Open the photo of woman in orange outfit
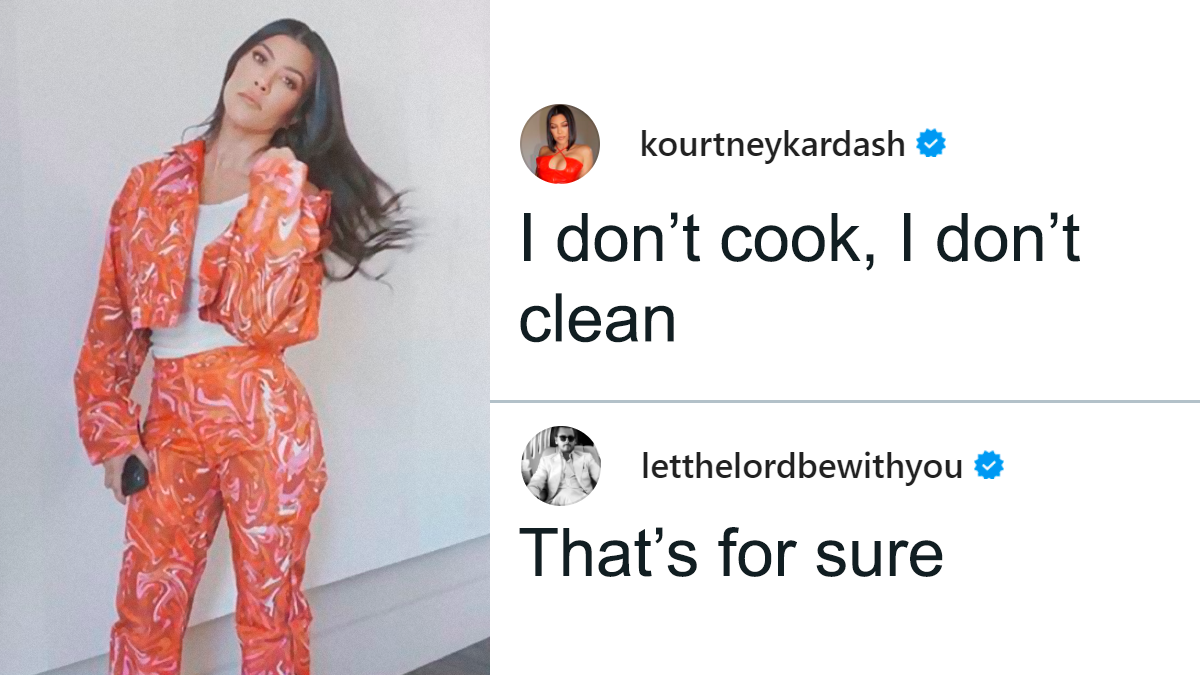The image size is (1200, 675). coord(245,337)
